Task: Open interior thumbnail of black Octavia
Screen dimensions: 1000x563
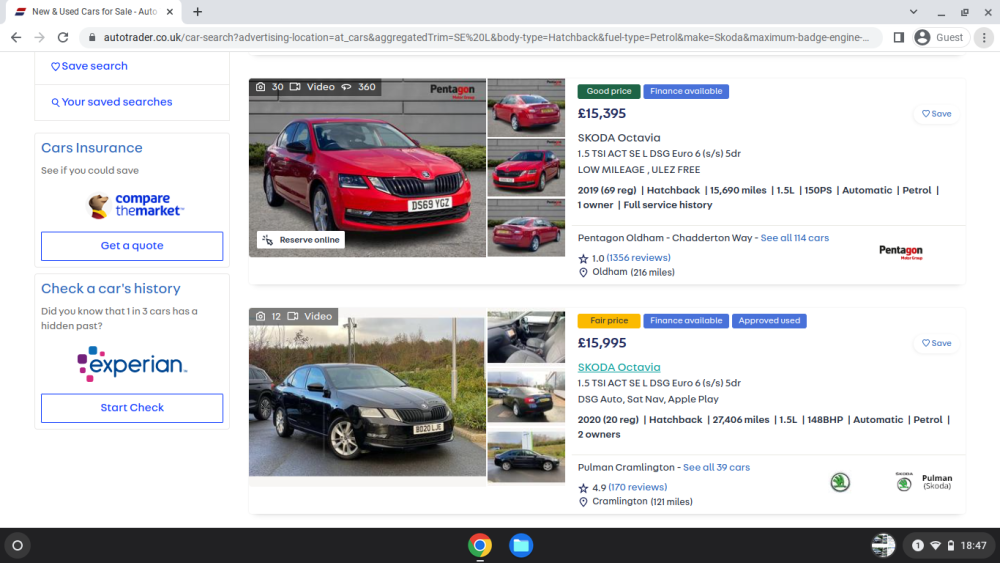Action: point(526,337)
